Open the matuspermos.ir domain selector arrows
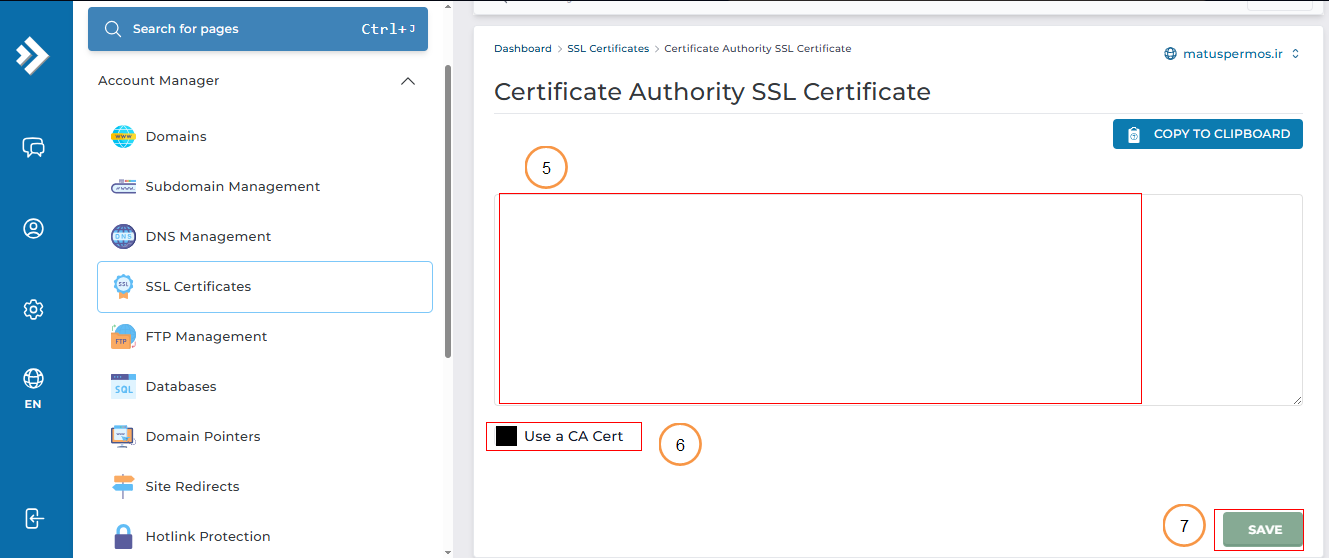1329x558 pixels. [x=1295, y=54]
